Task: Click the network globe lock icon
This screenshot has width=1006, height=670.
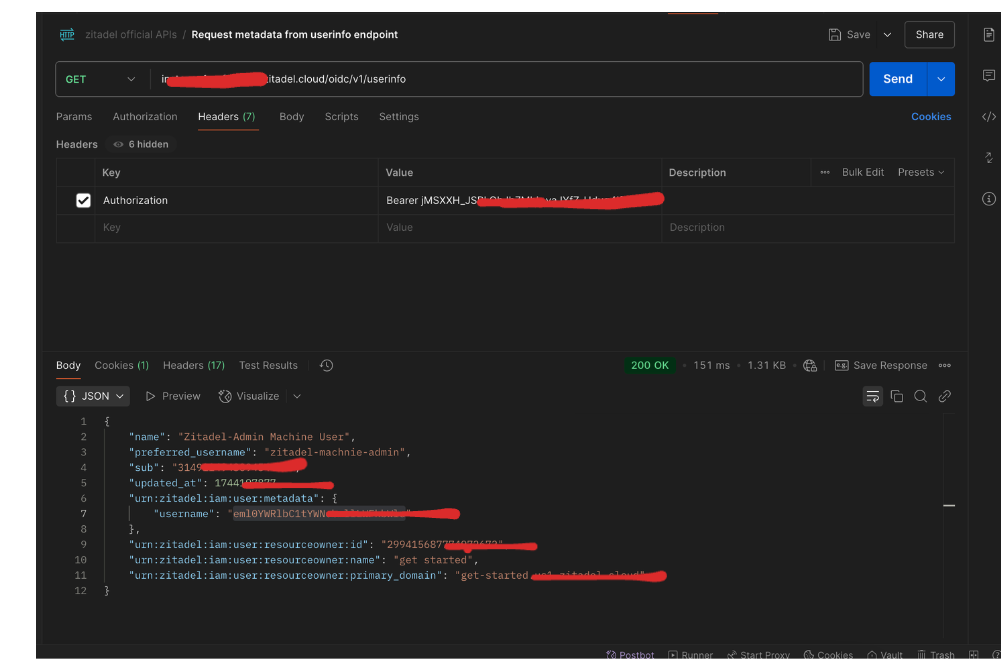Action: coord(810,365)
